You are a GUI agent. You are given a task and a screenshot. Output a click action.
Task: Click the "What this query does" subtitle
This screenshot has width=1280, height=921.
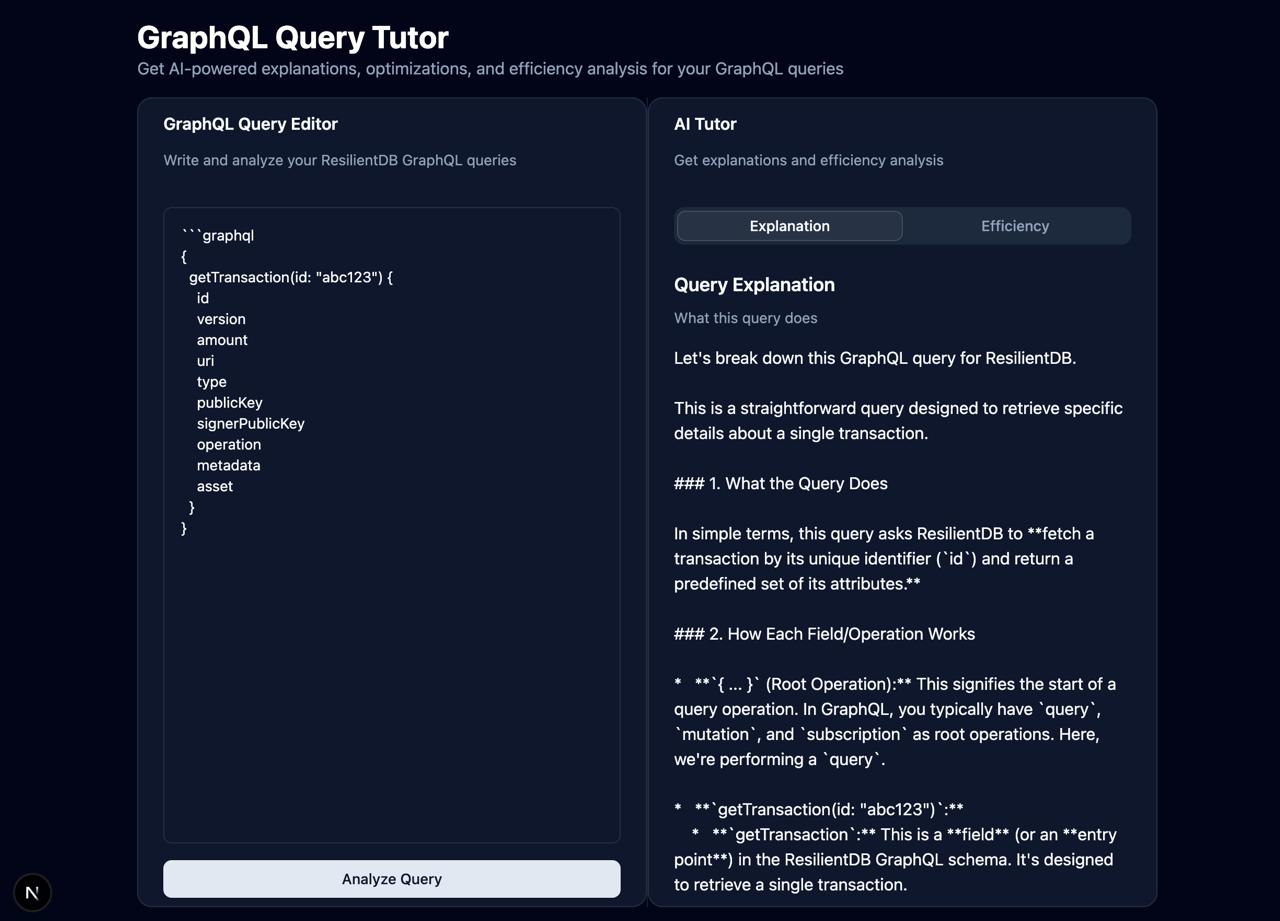coord(745,318)
